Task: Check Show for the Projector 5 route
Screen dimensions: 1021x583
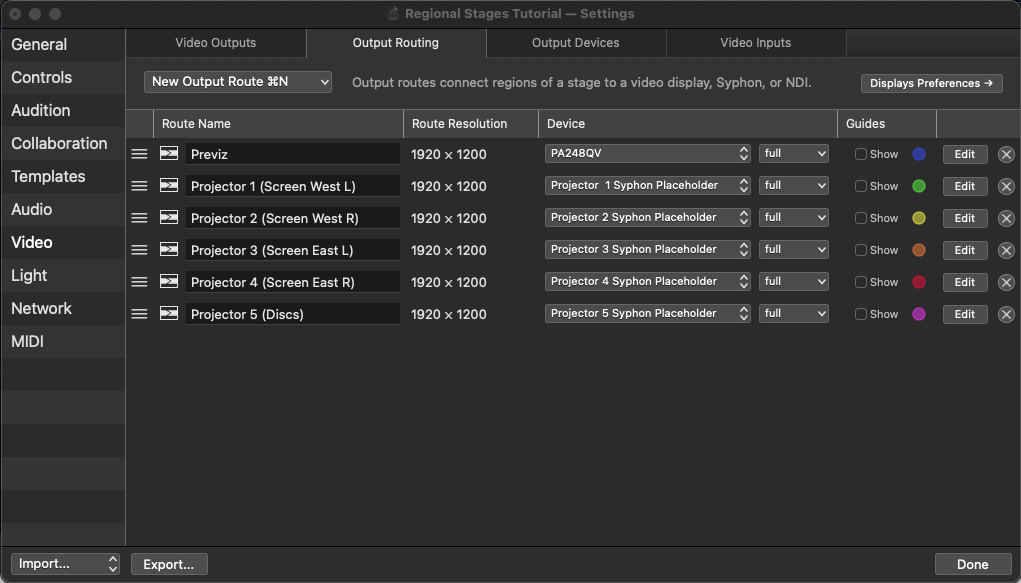Action: (x=860, y=314)
